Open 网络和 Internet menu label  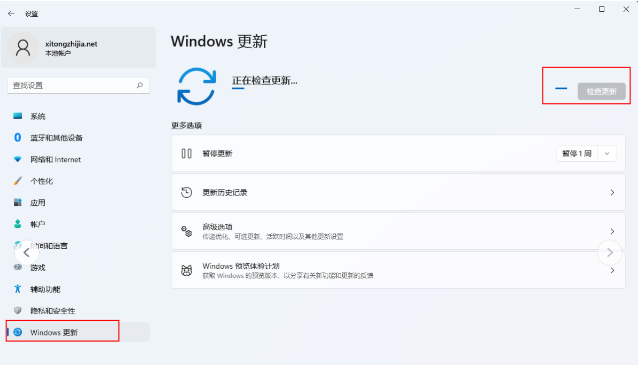coord(56,160)
